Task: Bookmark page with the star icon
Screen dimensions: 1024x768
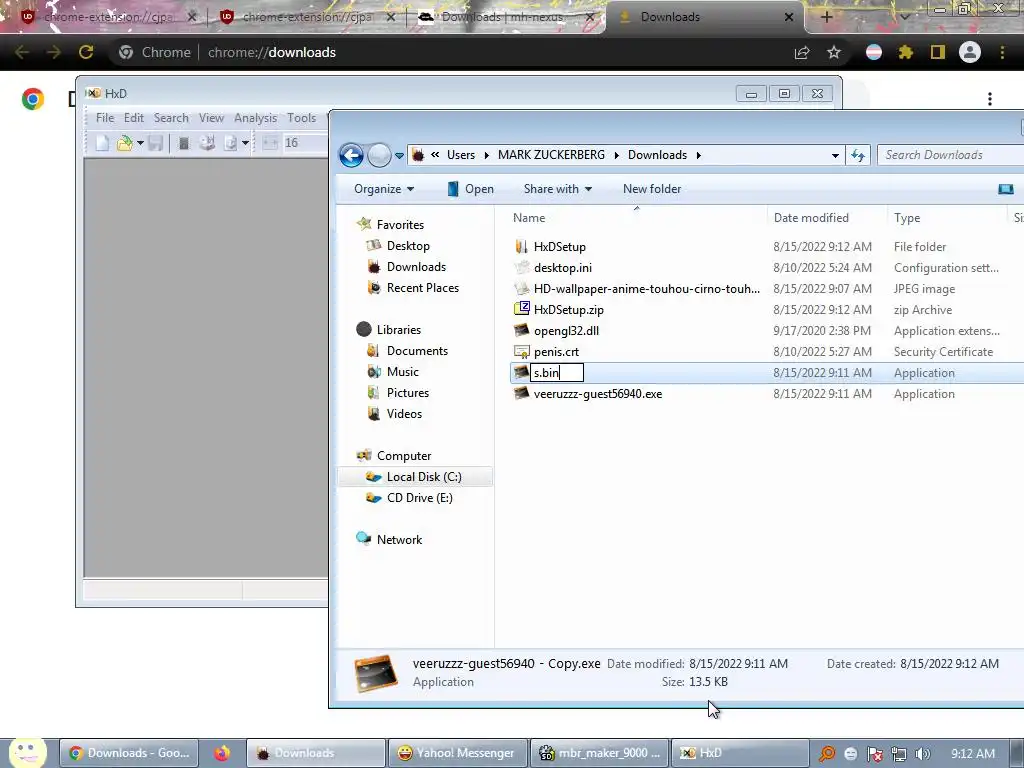Action: tap(834, 52)
